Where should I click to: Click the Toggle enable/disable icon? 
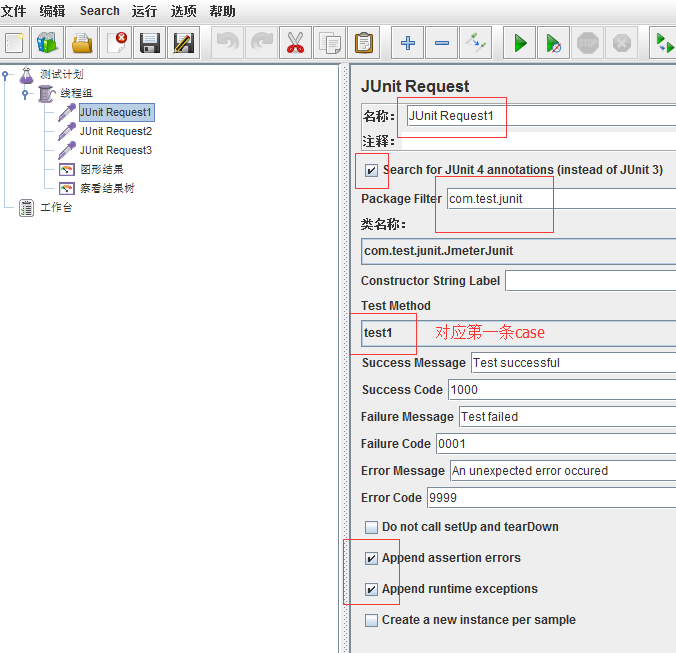476,43
